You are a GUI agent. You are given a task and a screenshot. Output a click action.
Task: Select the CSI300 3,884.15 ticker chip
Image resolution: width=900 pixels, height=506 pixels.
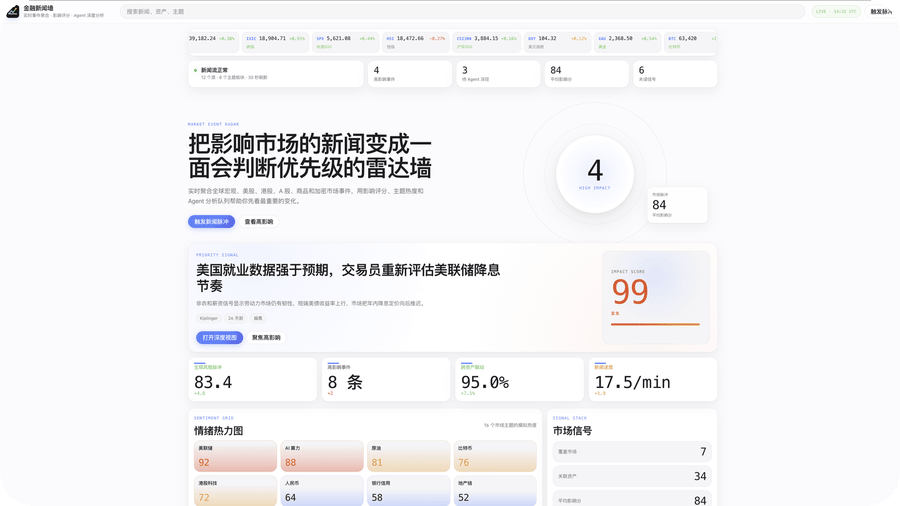coord(486,42)
